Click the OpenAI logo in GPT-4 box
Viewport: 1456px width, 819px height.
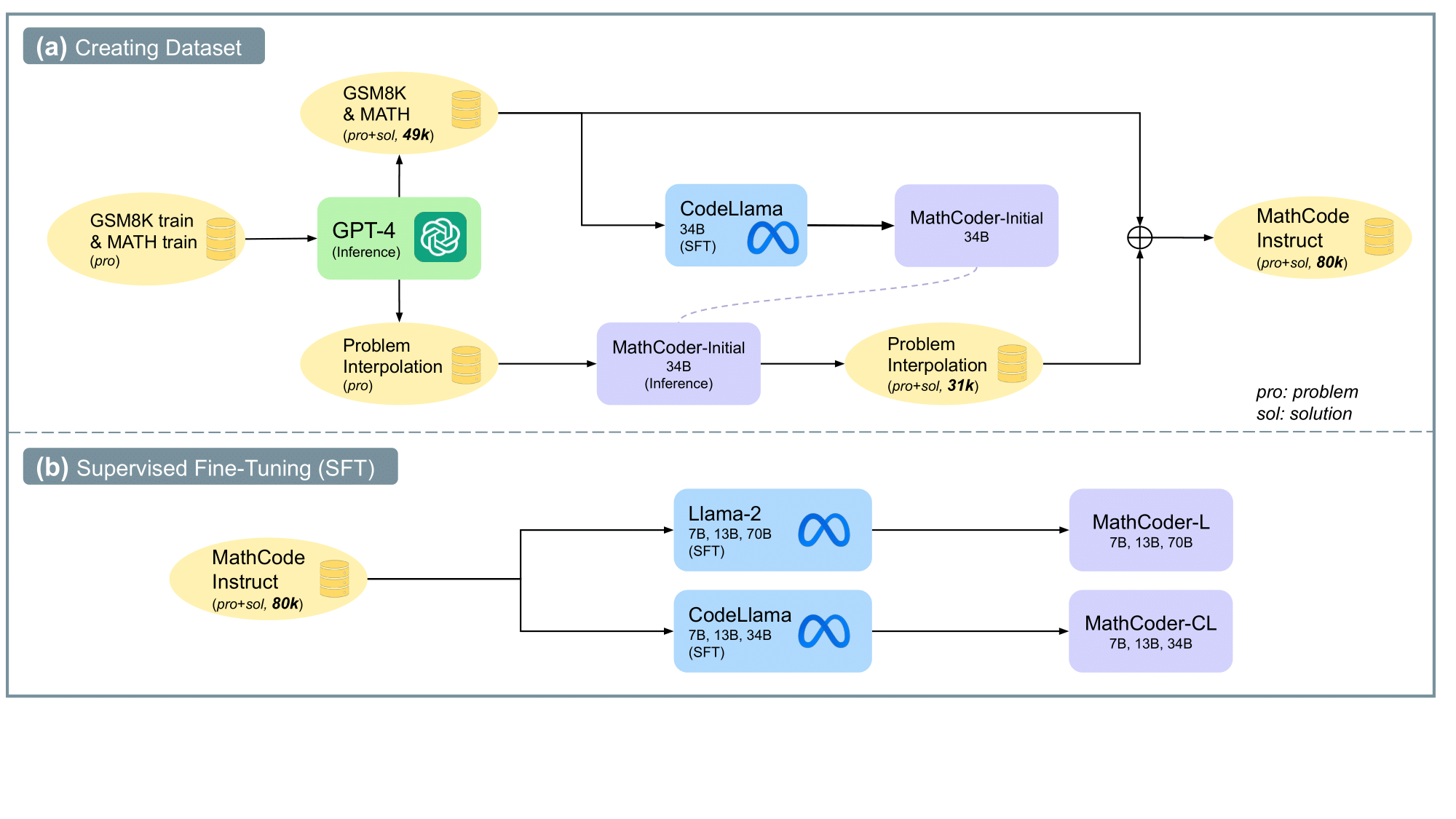tap(440, 237)
